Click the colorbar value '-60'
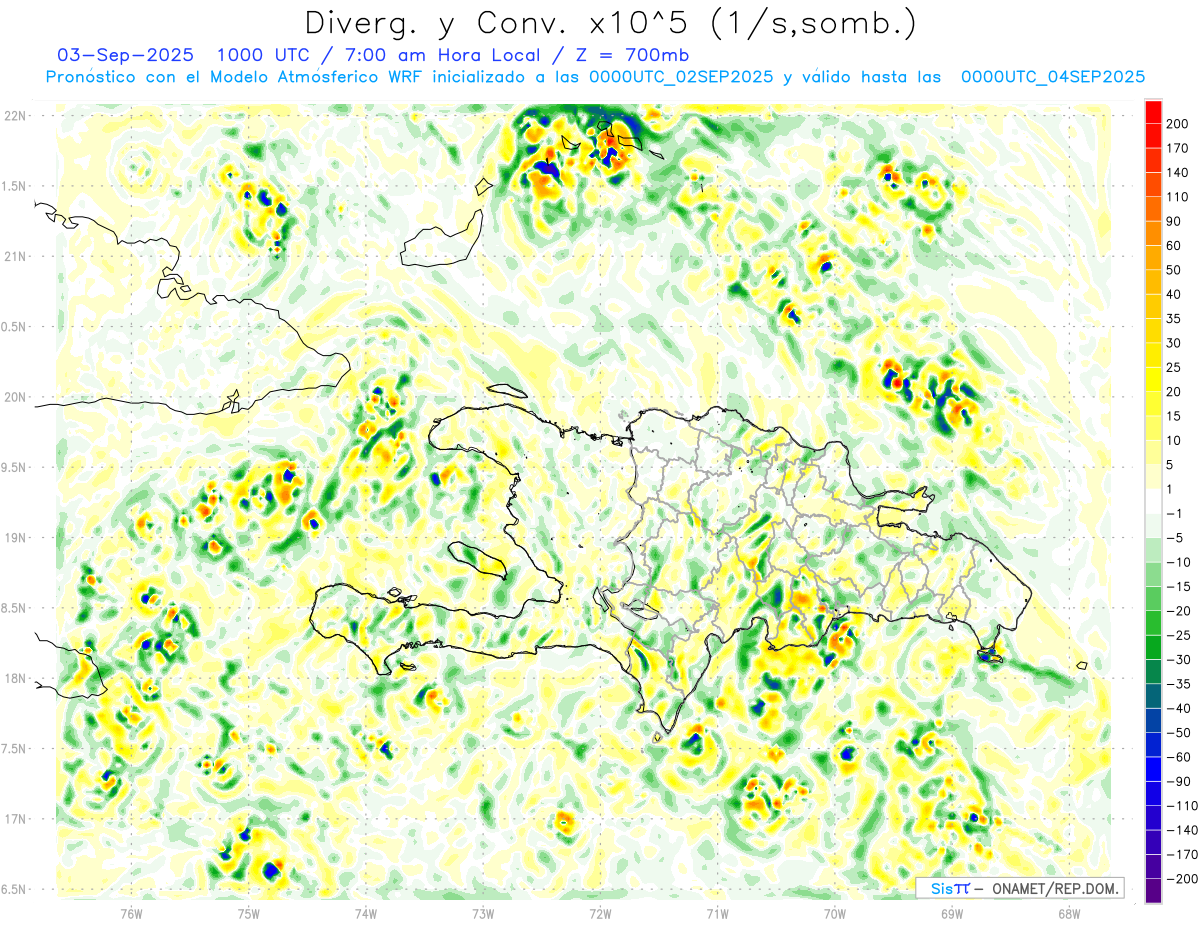The image size is (1200, 927). pos(1178,757)
